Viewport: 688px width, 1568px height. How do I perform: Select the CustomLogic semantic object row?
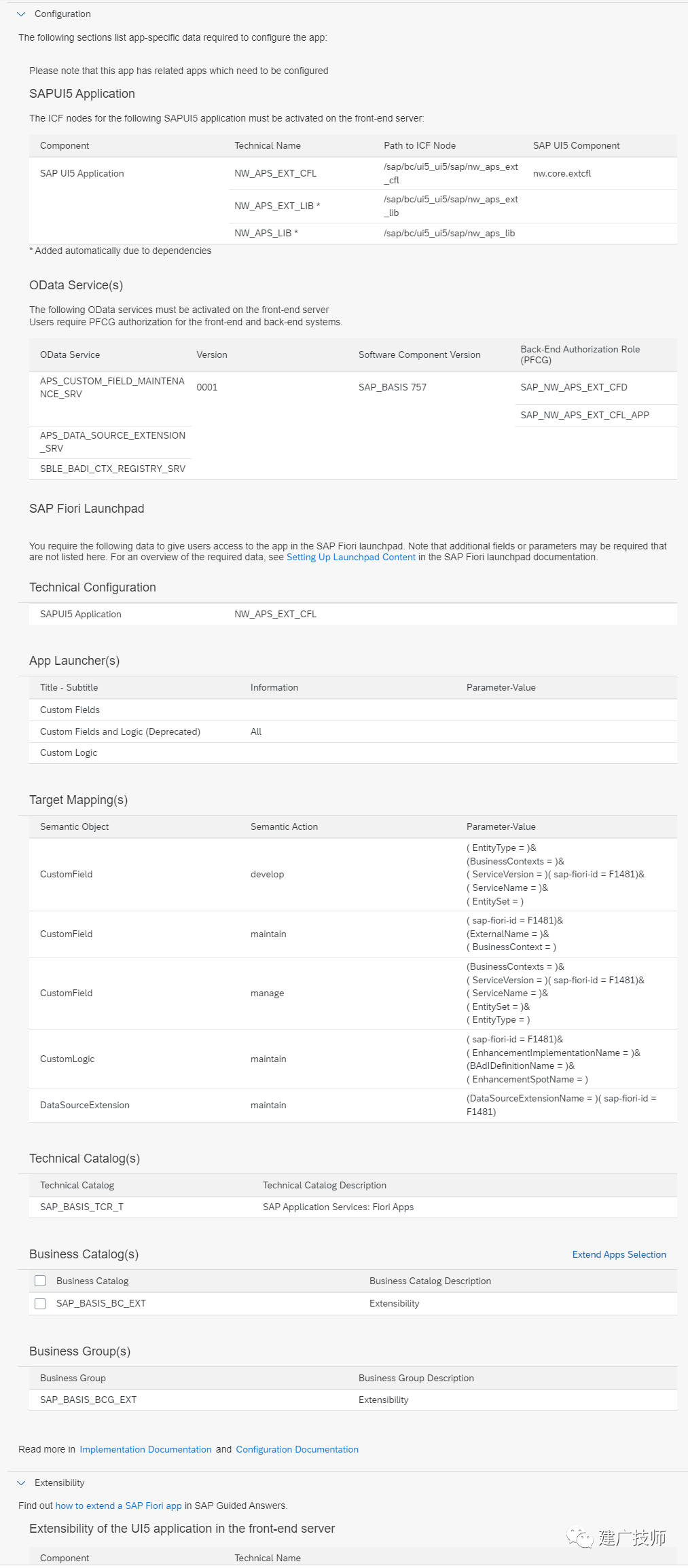click(x=352, y=1059)
